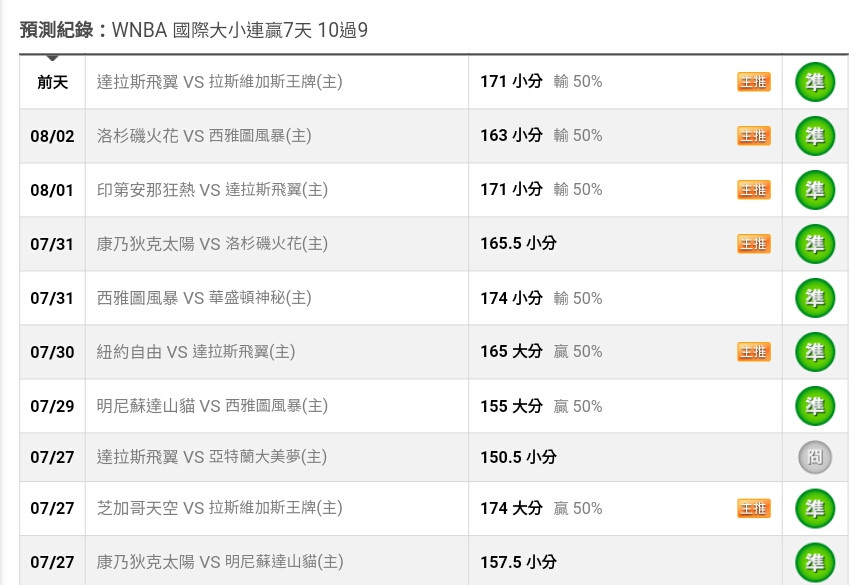Open 洛杉磯火花 VS 西雅圖風暴 matchup
The image size is (866, 585).
(x=204, y=136)
